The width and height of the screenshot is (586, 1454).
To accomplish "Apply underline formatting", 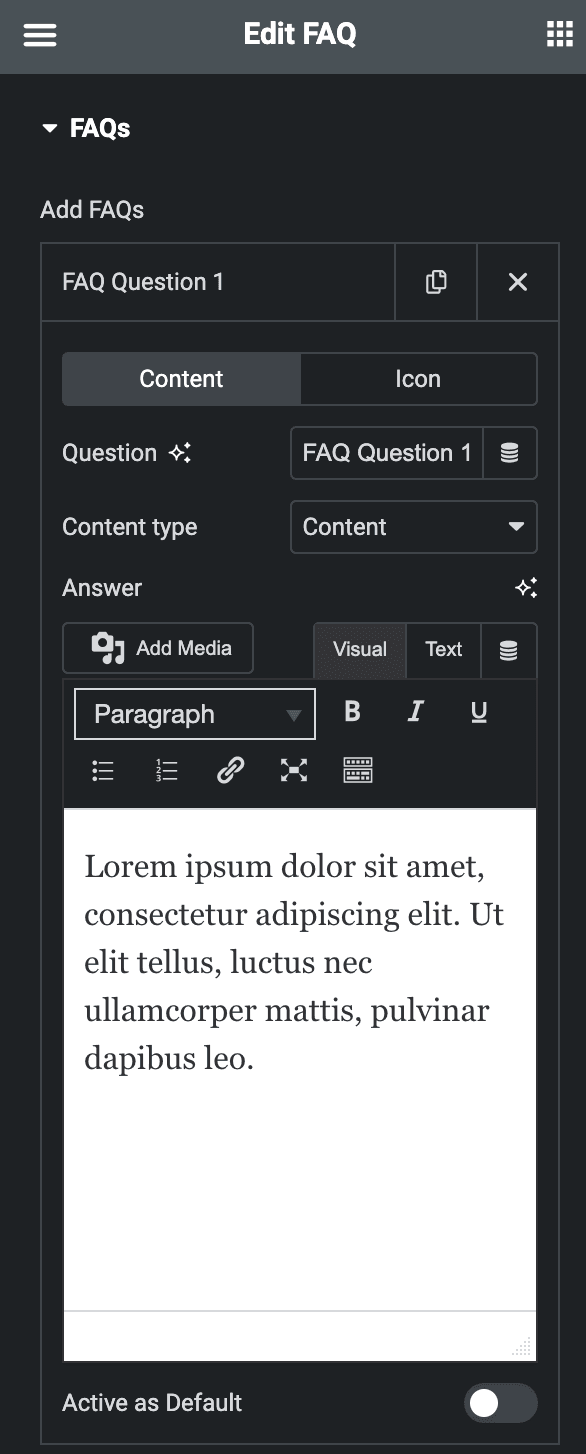I will 479,712.
